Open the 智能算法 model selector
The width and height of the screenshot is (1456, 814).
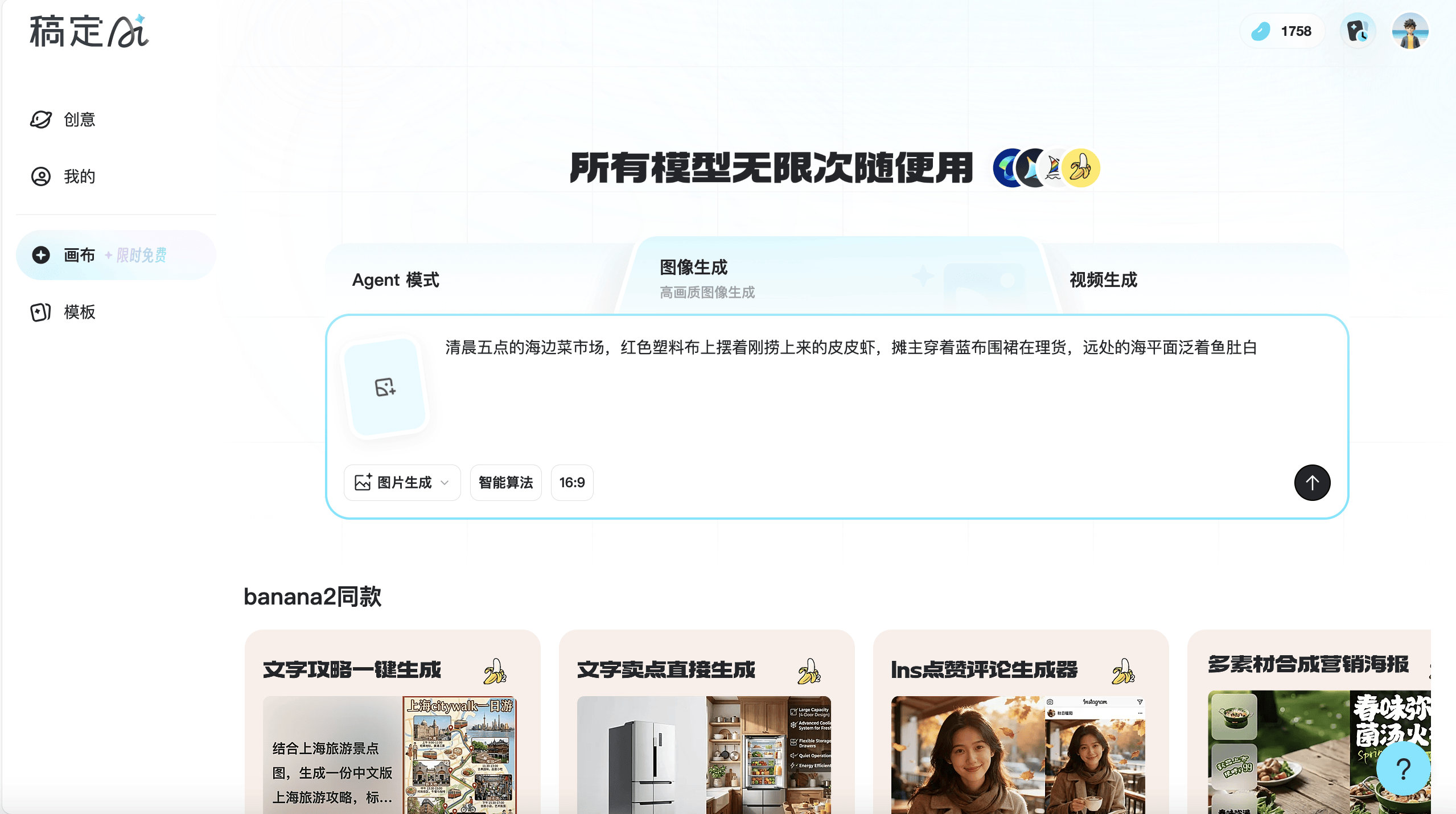[505, 483]
